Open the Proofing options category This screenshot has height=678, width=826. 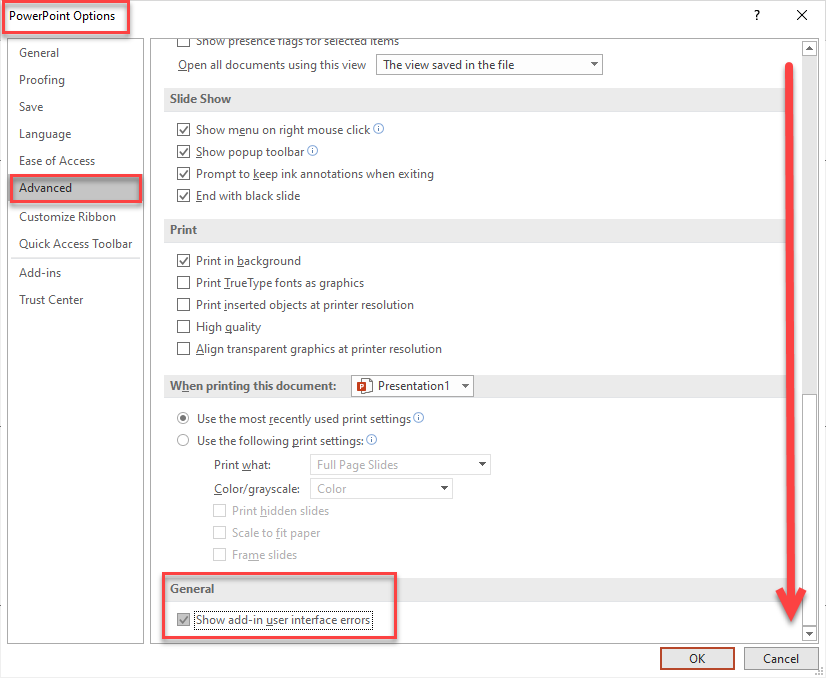coord(42,80)
